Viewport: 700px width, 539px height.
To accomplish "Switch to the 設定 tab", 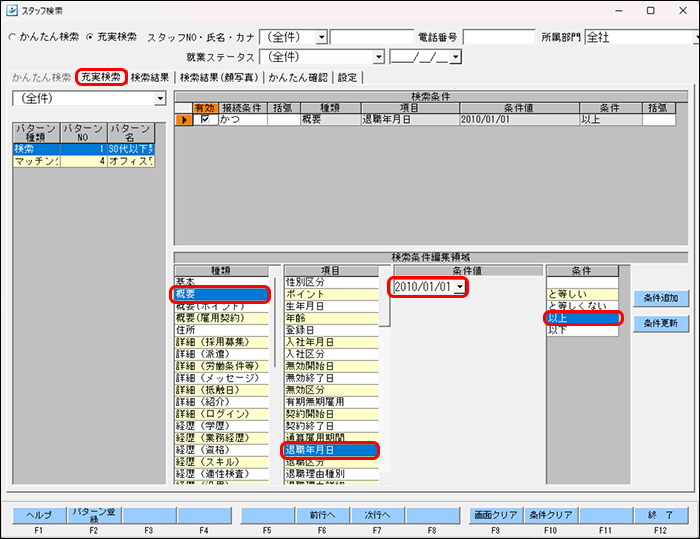I will coord(347,78).
